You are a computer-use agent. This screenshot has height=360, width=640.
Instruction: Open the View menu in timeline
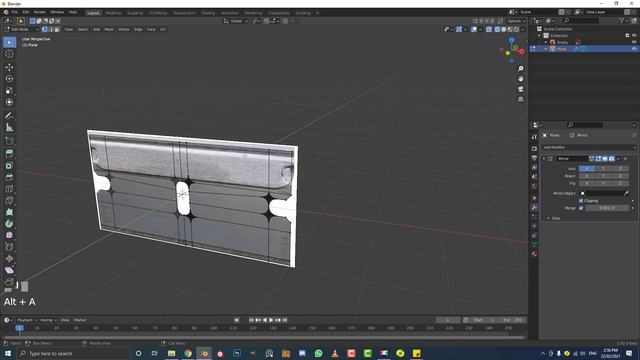click(65, 320)
